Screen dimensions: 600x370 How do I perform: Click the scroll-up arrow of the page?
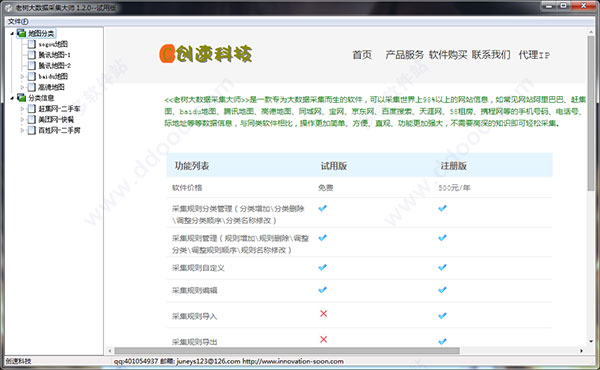tap(591, 31)
